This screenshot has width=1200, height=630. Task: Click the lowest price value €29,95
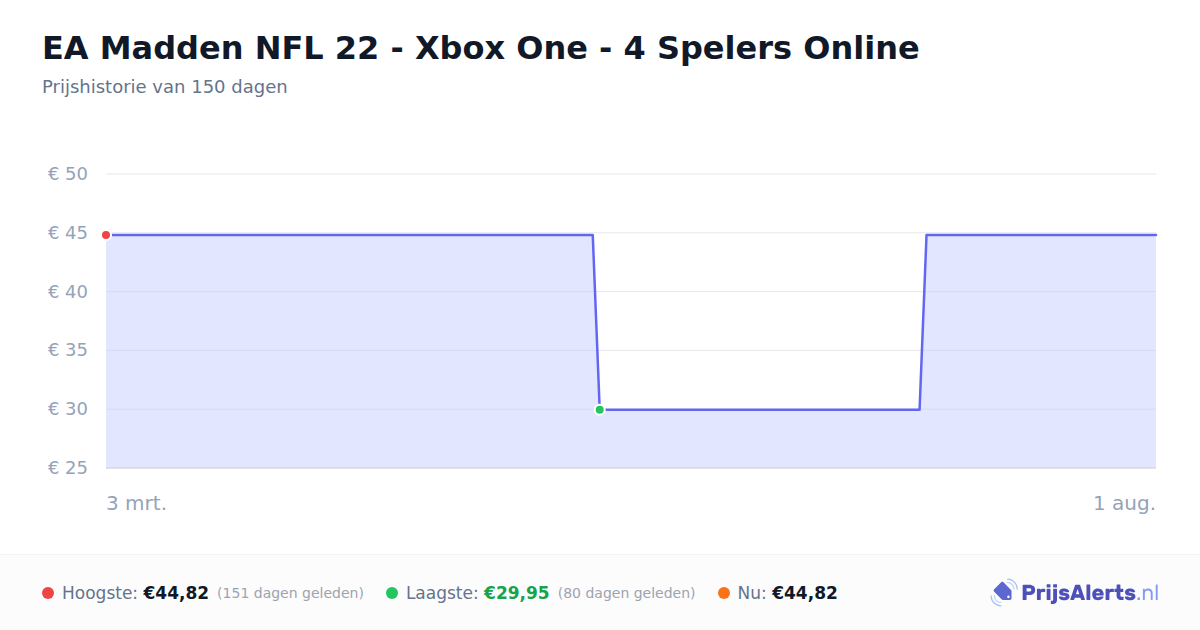pyautogui.click(x=517, y=593)
